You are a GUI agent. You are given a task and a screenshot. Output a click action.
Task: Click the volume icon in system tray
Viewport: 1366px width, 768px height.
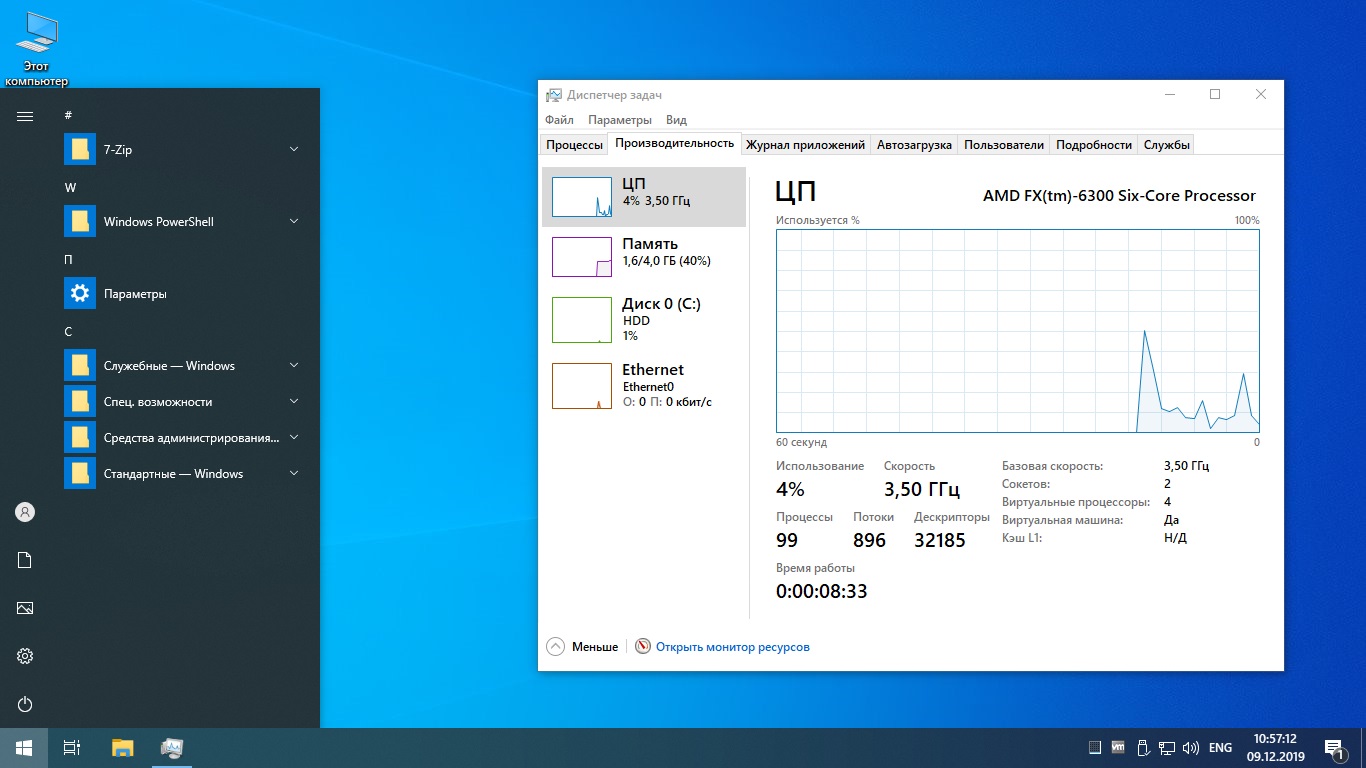[1190, 748]
